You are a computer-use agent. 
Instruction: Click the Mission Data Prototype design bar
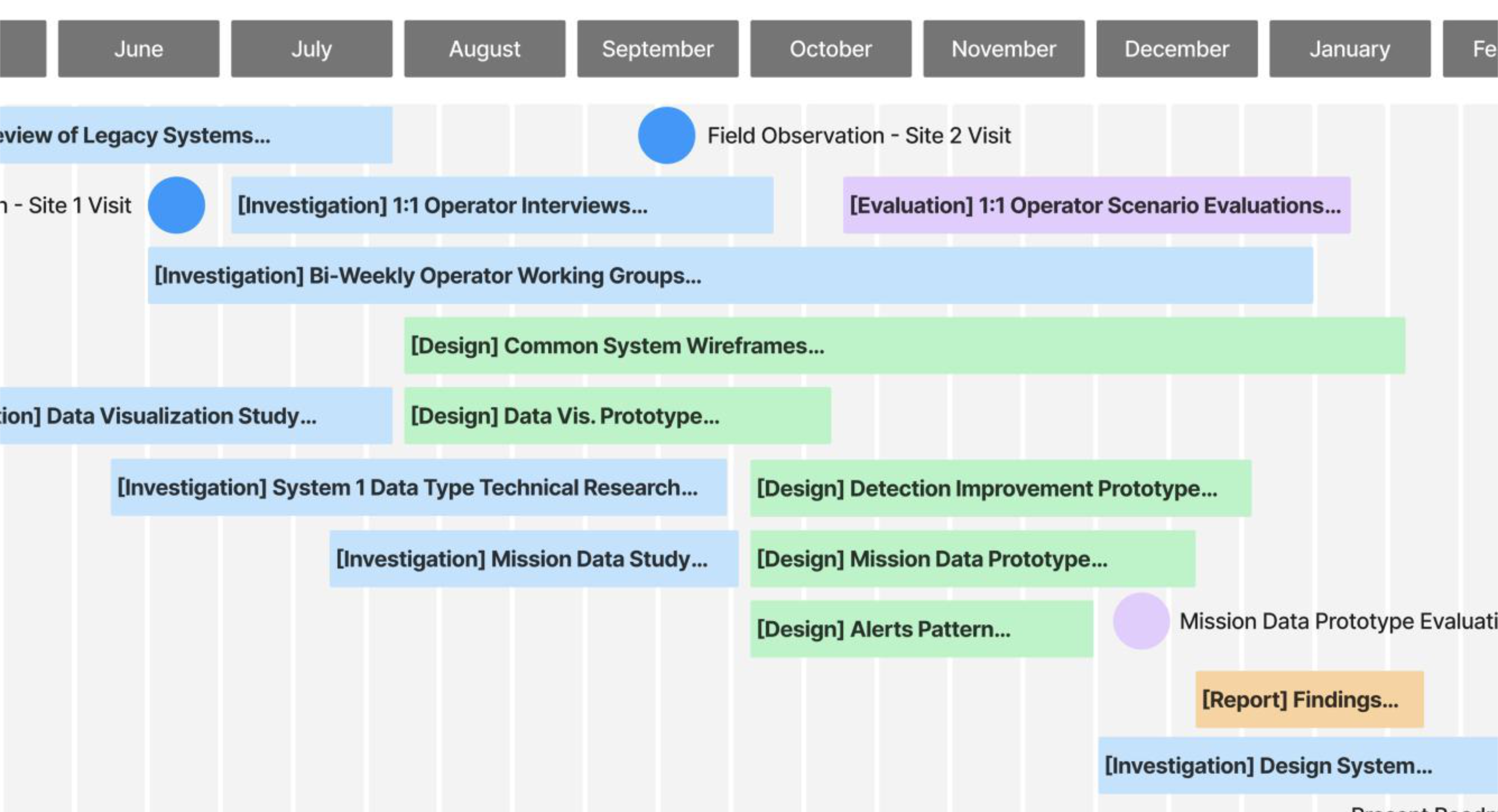pos(972,559)
